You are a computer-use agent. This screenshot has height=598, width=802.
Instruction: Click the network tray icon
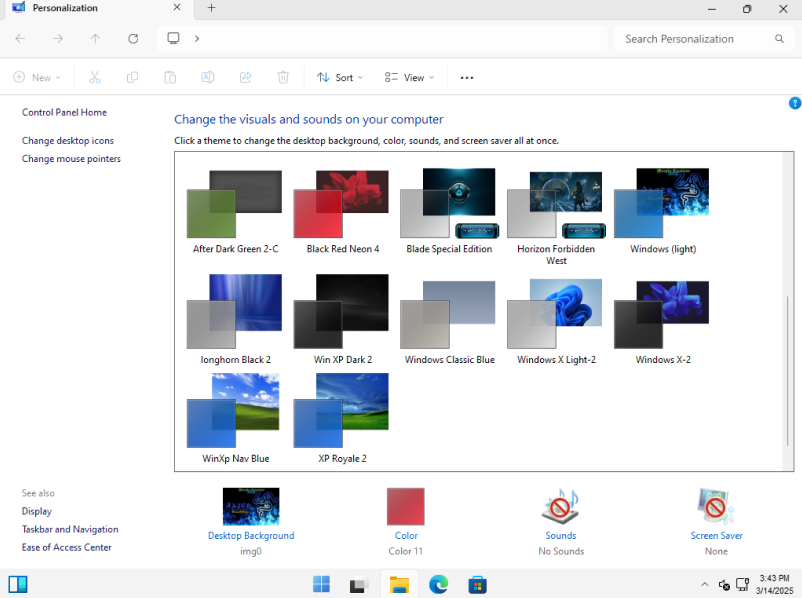coord(742,584)
